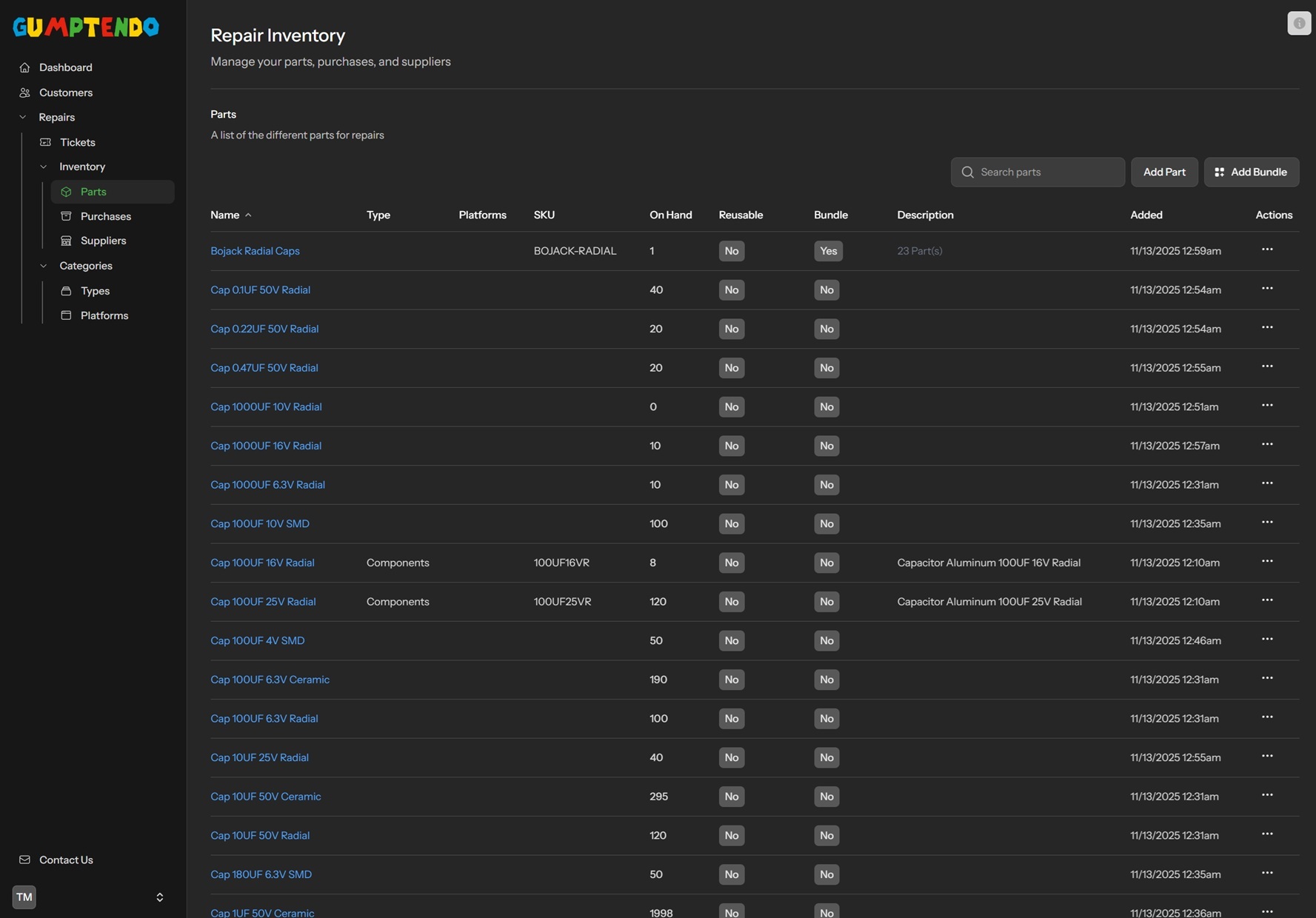Click the Dashboard home icon

[x=24, y=67]
